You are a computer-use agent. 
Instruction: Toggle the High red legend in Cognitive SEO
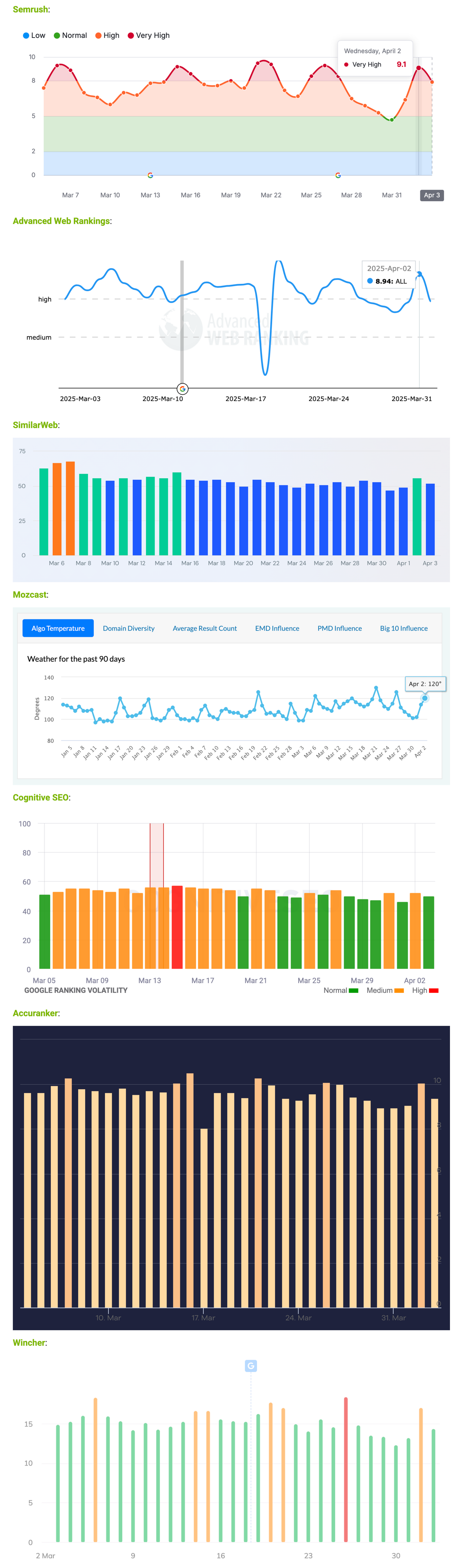(x=425, y=990)
